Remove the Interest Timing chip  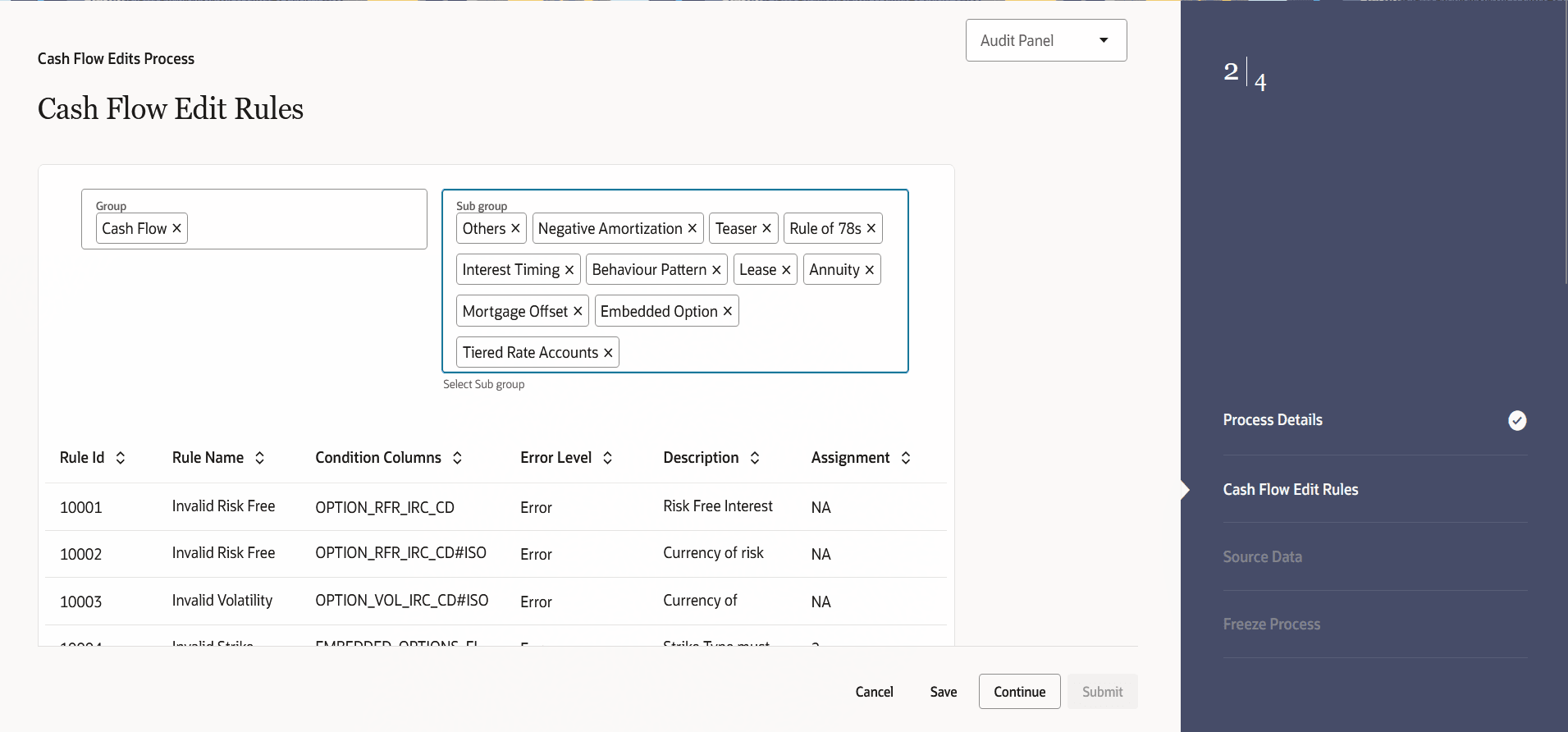point(569,270)
